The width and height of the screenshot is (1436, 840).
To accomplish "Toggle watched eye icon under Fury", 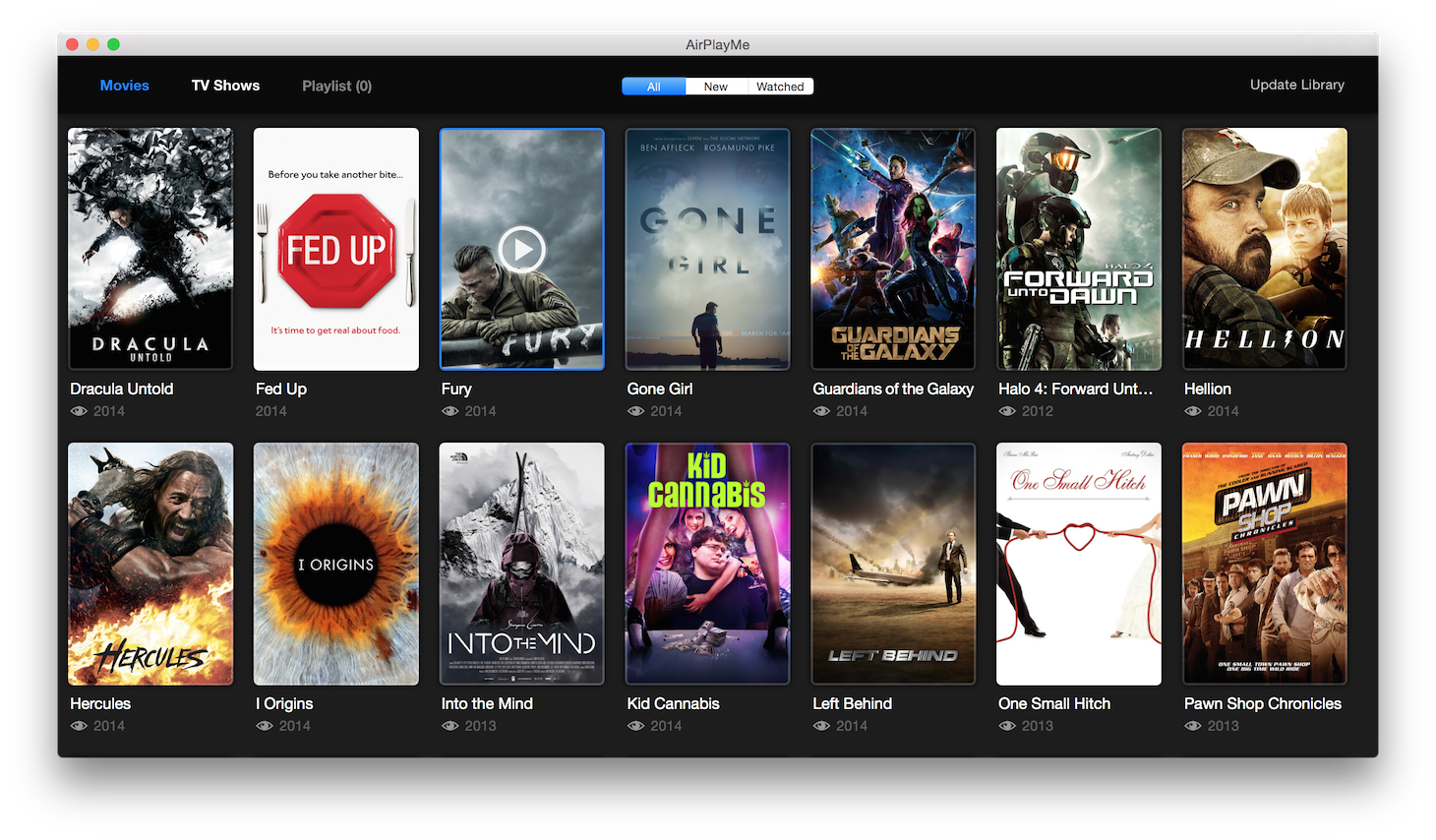I will (450, 411).
